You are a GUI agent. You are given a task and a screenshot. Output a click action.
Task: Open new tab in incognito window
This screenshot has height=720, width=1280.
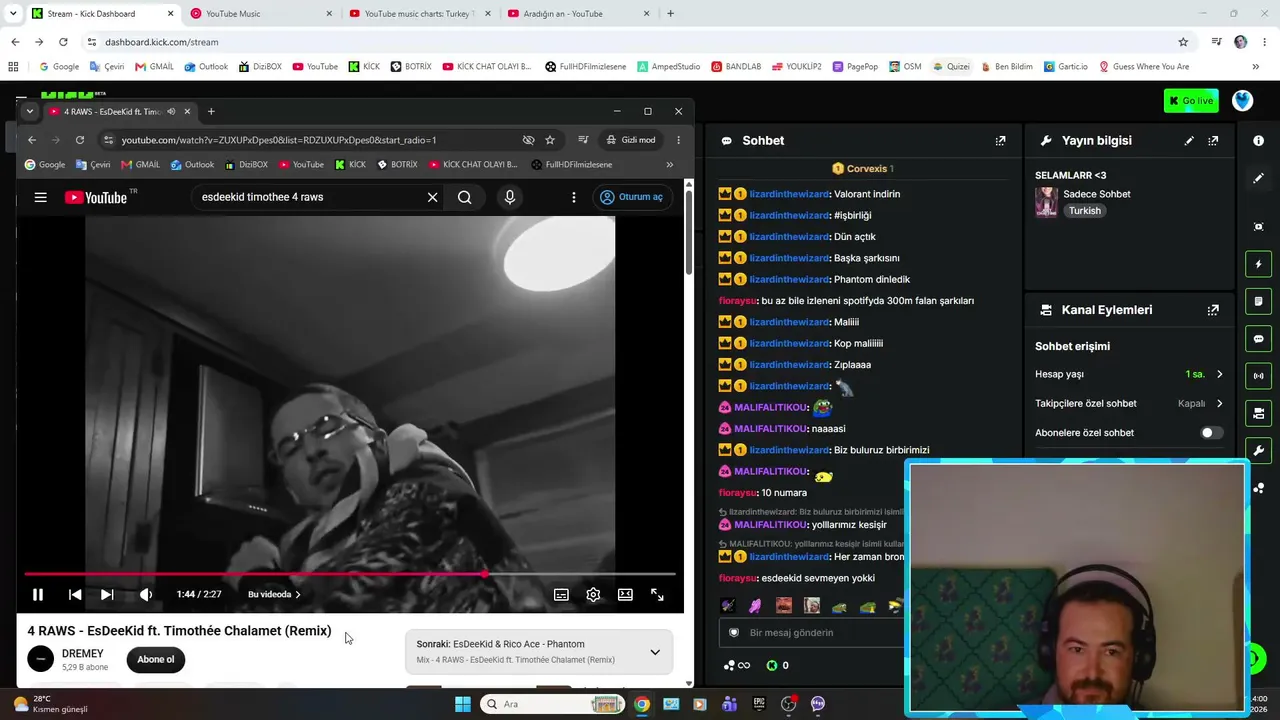point(211,111)
